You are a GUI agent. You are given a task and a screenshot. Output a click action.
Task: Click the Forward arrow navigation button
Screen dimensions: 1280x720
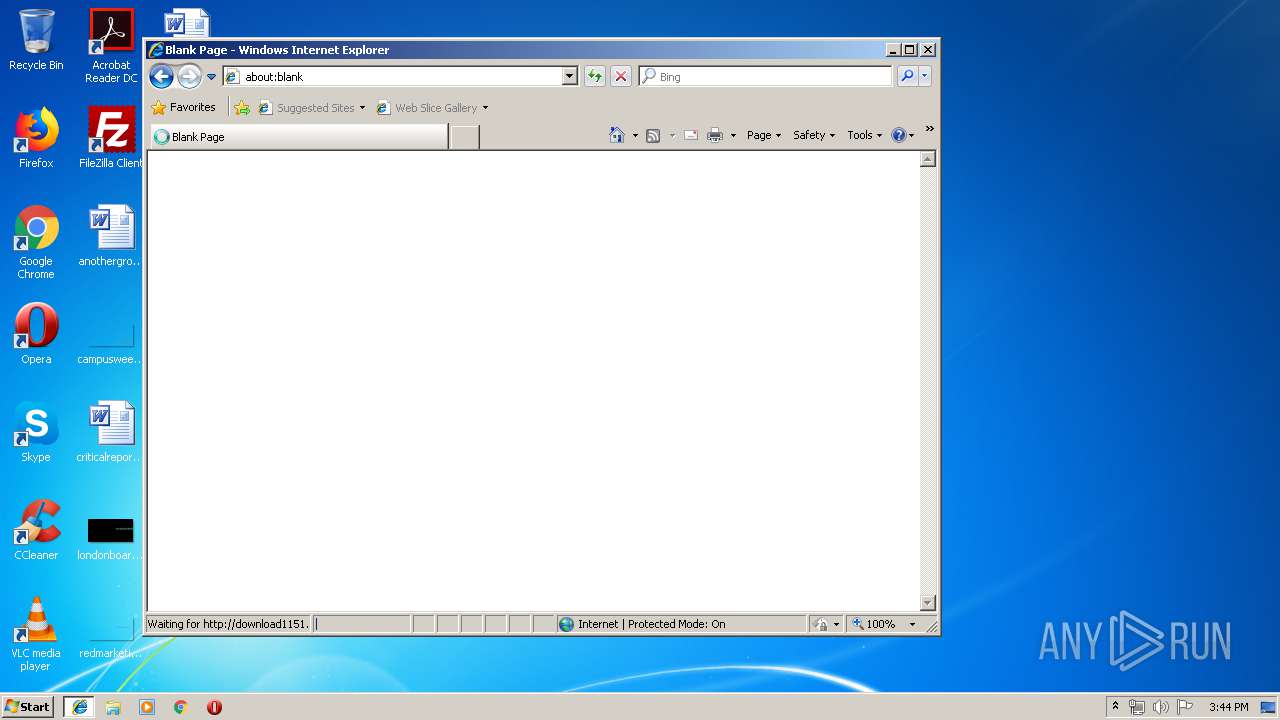pos(189,76)
